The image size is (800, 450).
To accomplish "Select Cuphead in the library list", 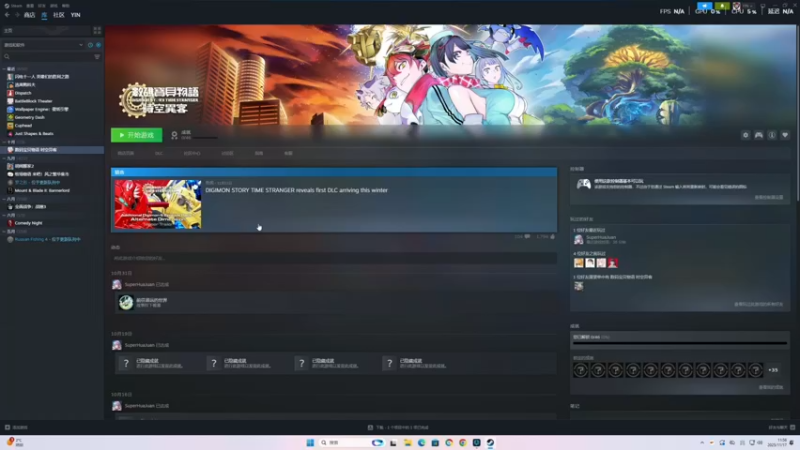I will click(23, 126).
